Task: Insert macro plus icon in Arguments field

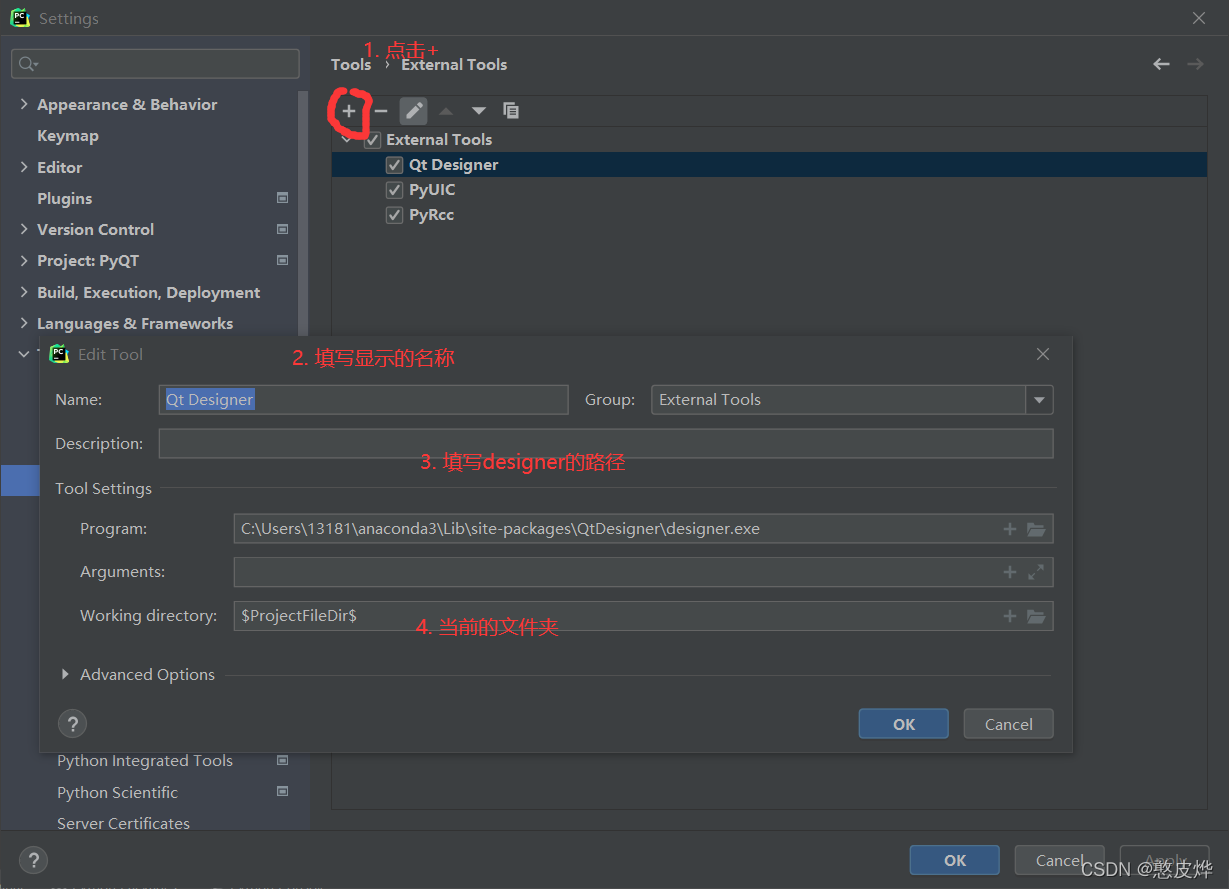Action: 1010,572
